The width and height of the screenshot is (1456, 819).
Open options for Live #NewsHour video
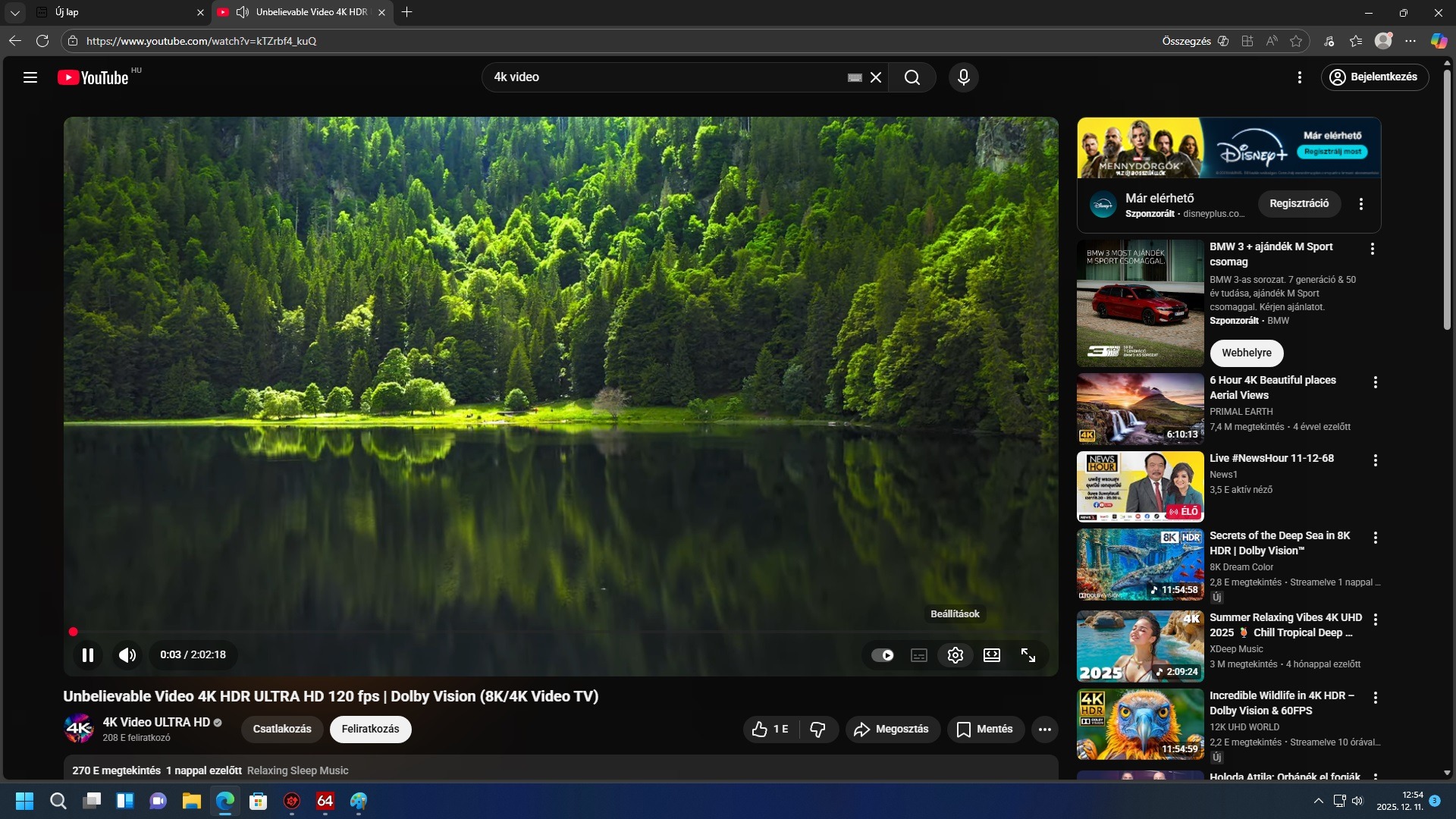[x=1375, y=460]
